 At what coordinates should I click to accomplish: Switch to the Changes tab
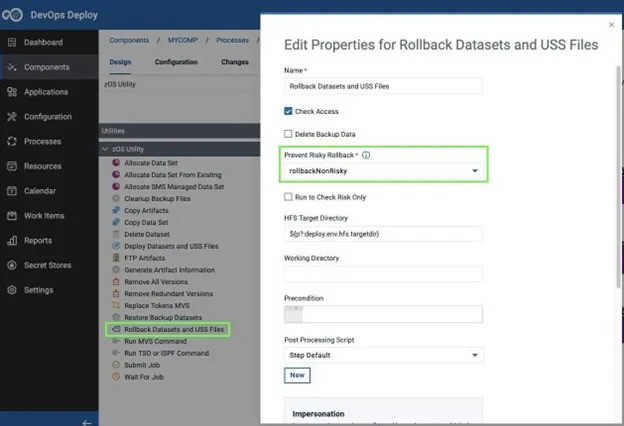coord(235,62)
